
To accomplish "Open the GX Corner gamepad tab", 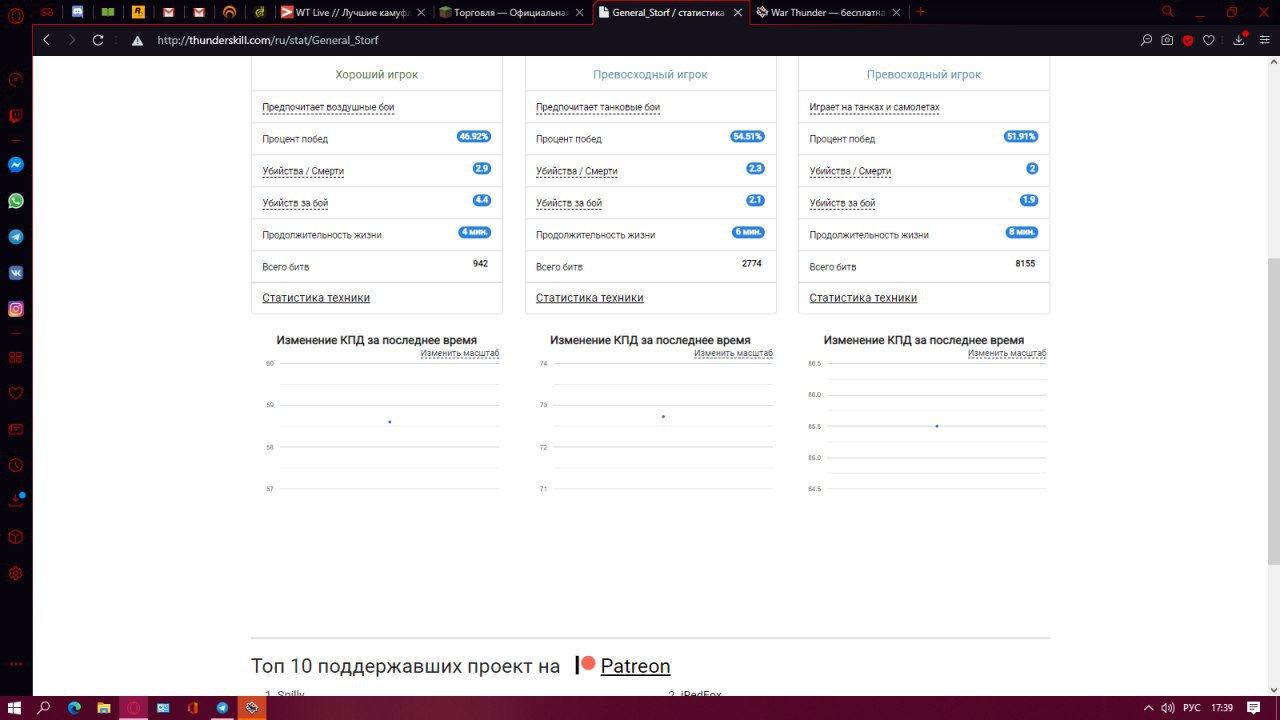I will tap(48, 12).
